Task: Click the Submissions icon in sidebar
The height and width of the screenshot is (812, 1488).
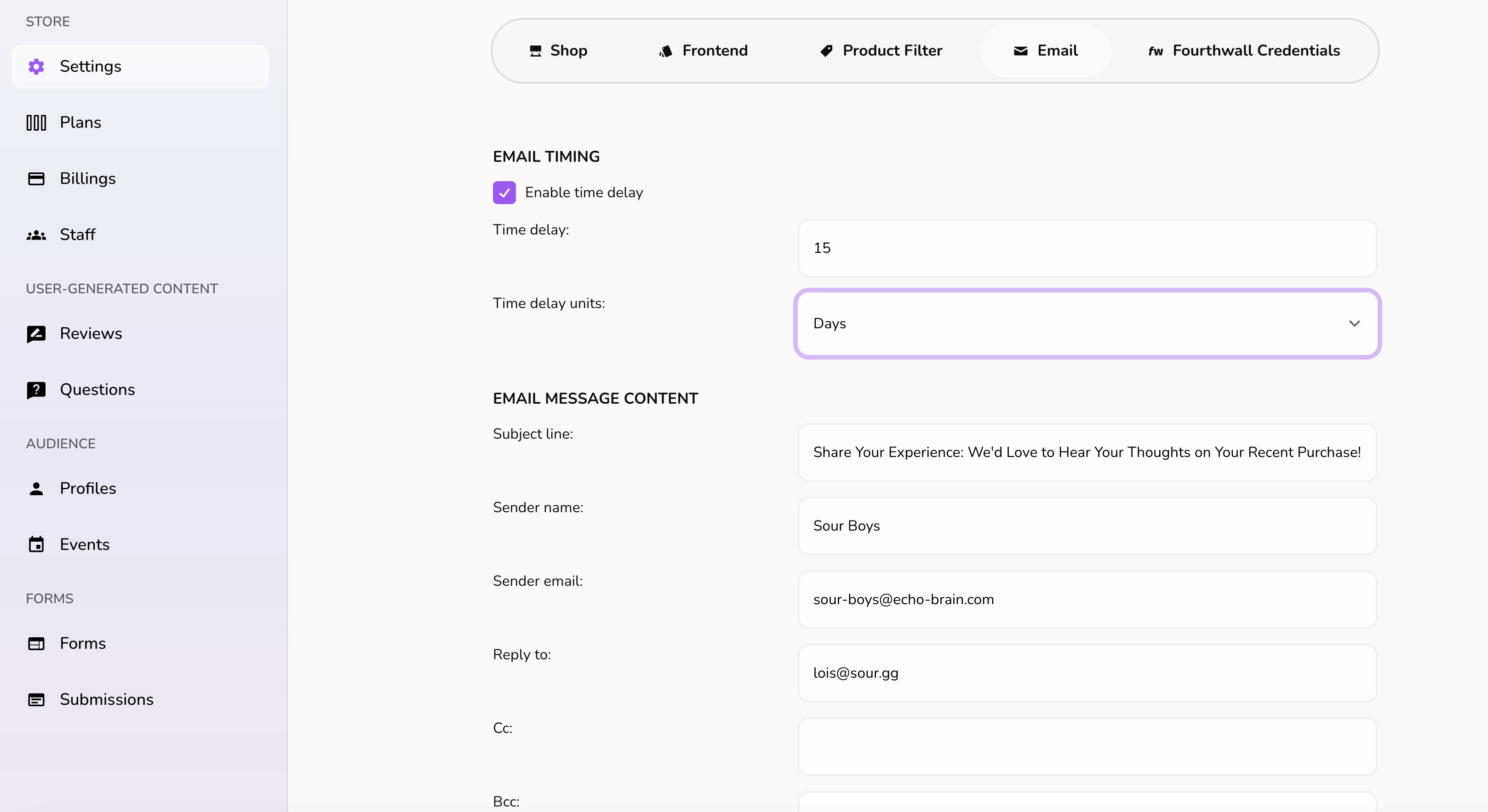Action: coord(35,699)
